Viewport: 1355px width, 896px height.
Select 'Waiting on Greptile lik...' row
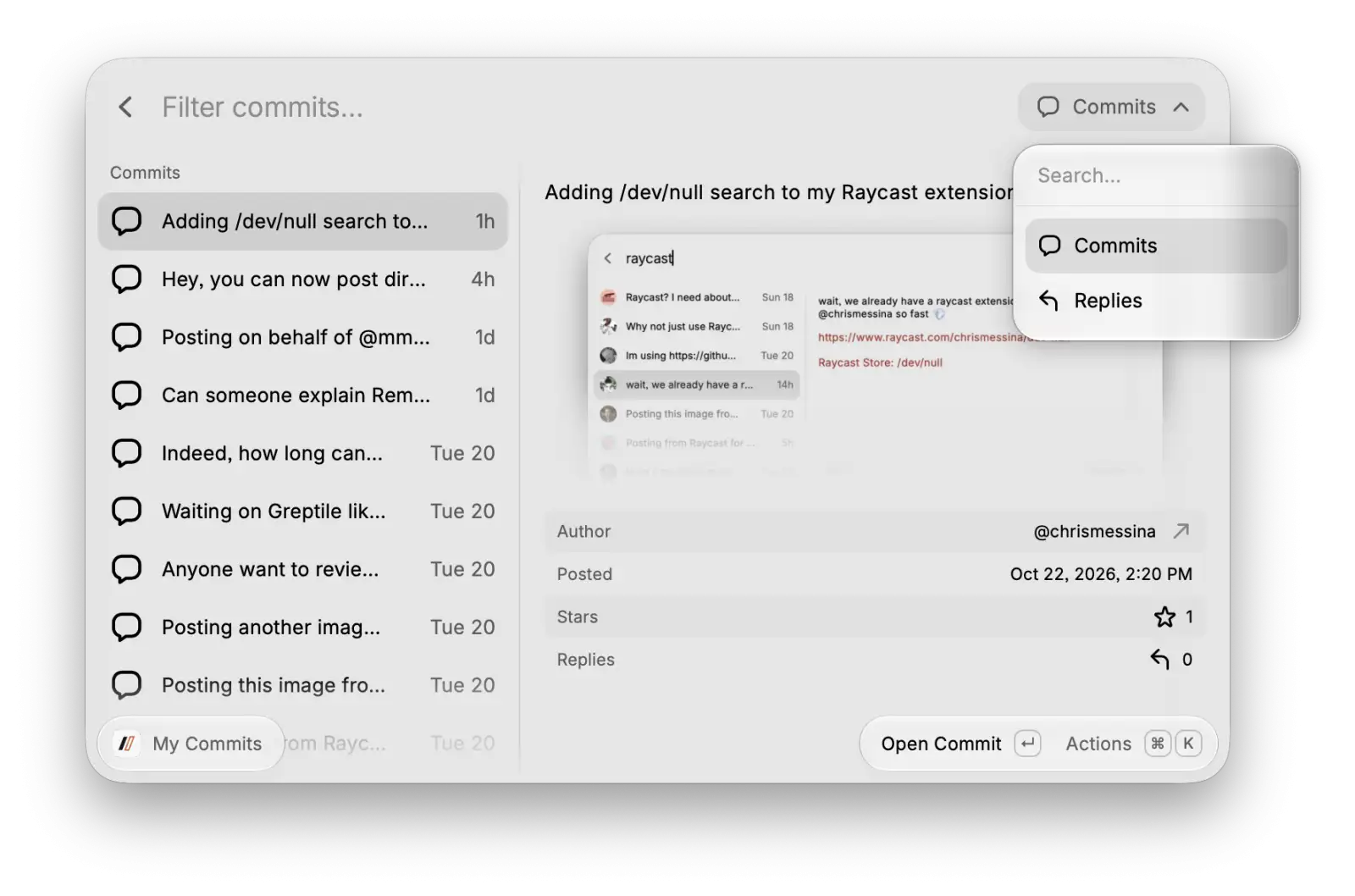302,512
